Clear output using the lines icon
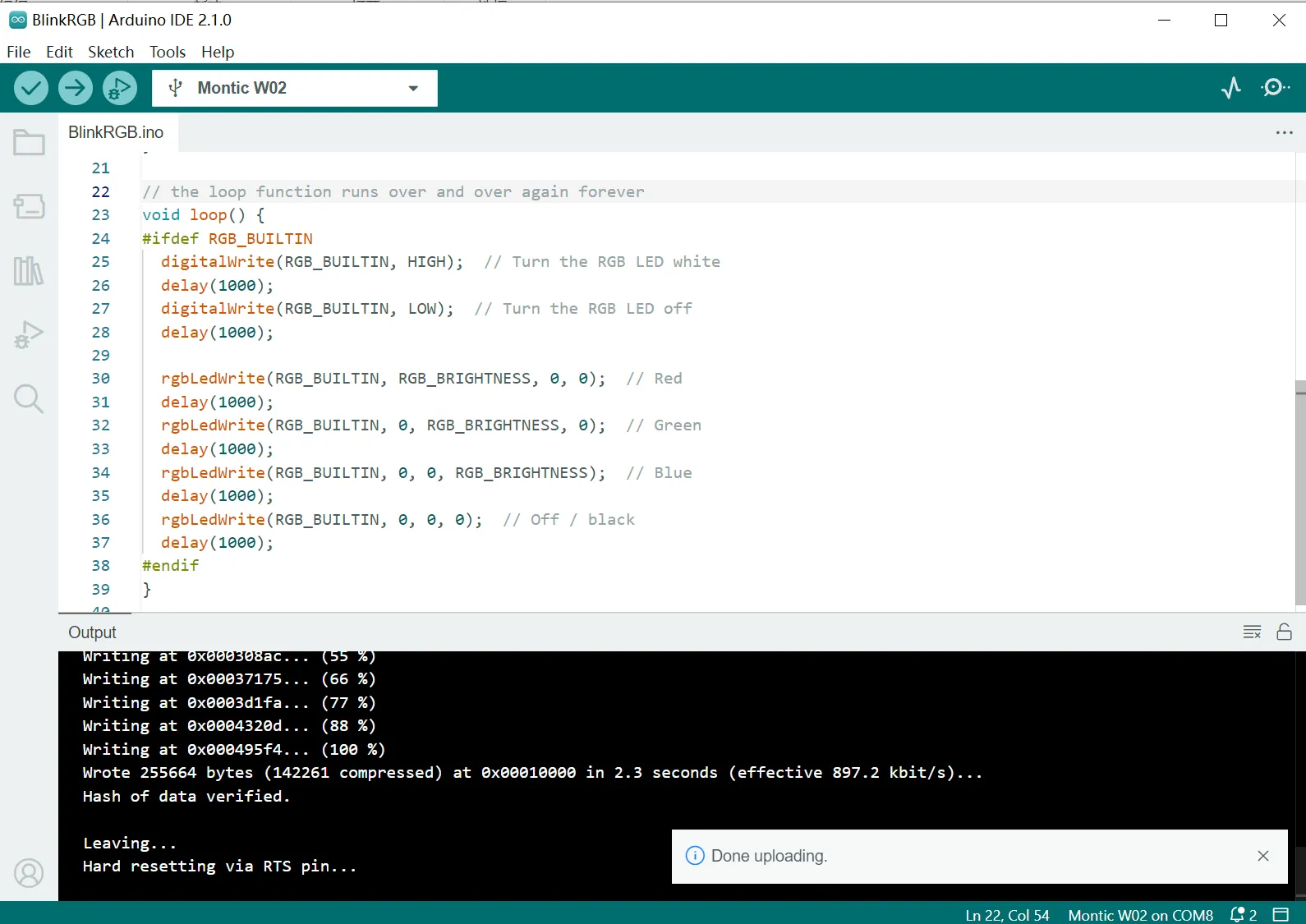This screenshot has width=1306, height=924. [1252, 632]
